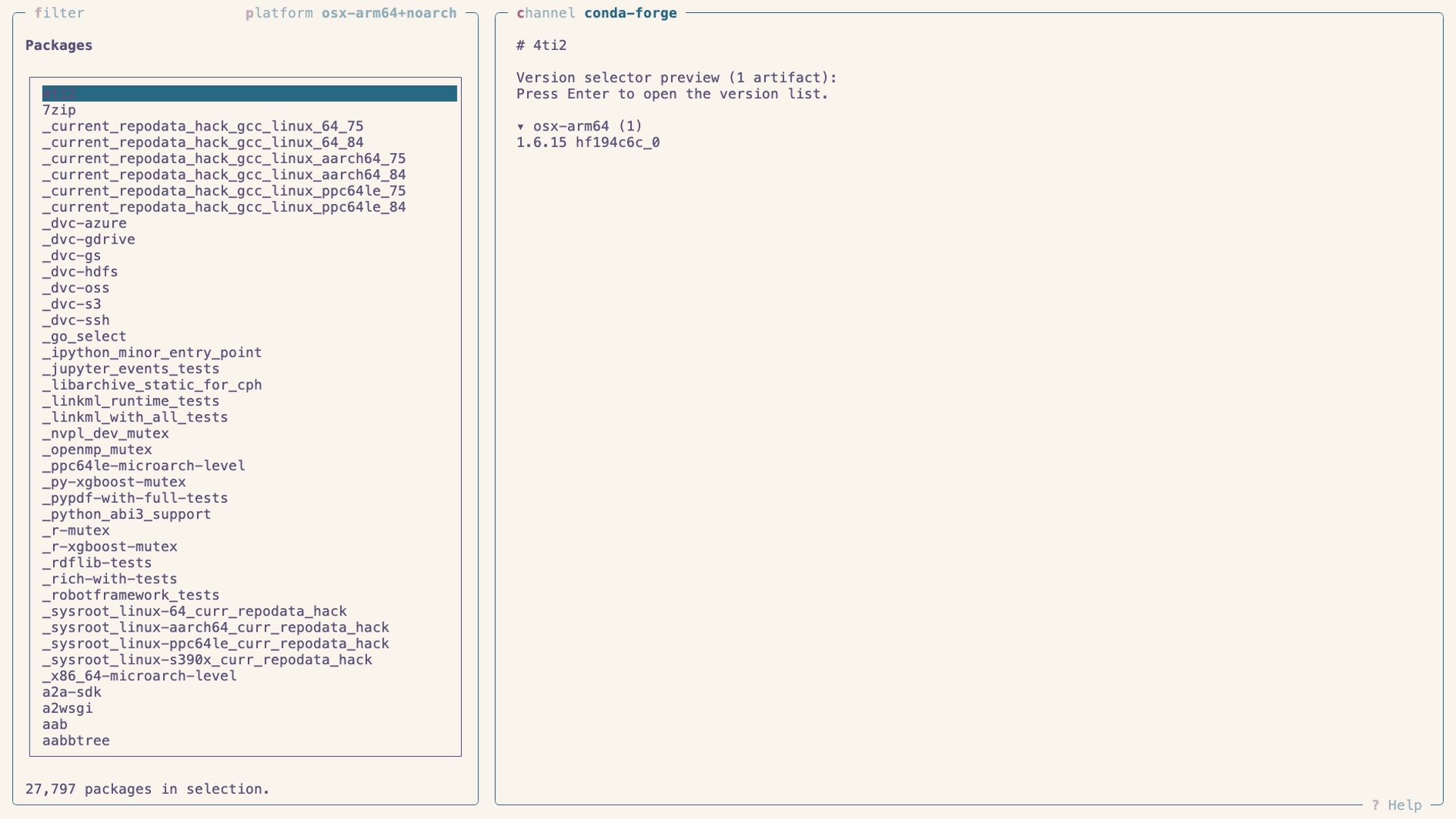Screen dimensions: 1456x819
Task: Select the _go_select package
Action: [x=84, y=336]
